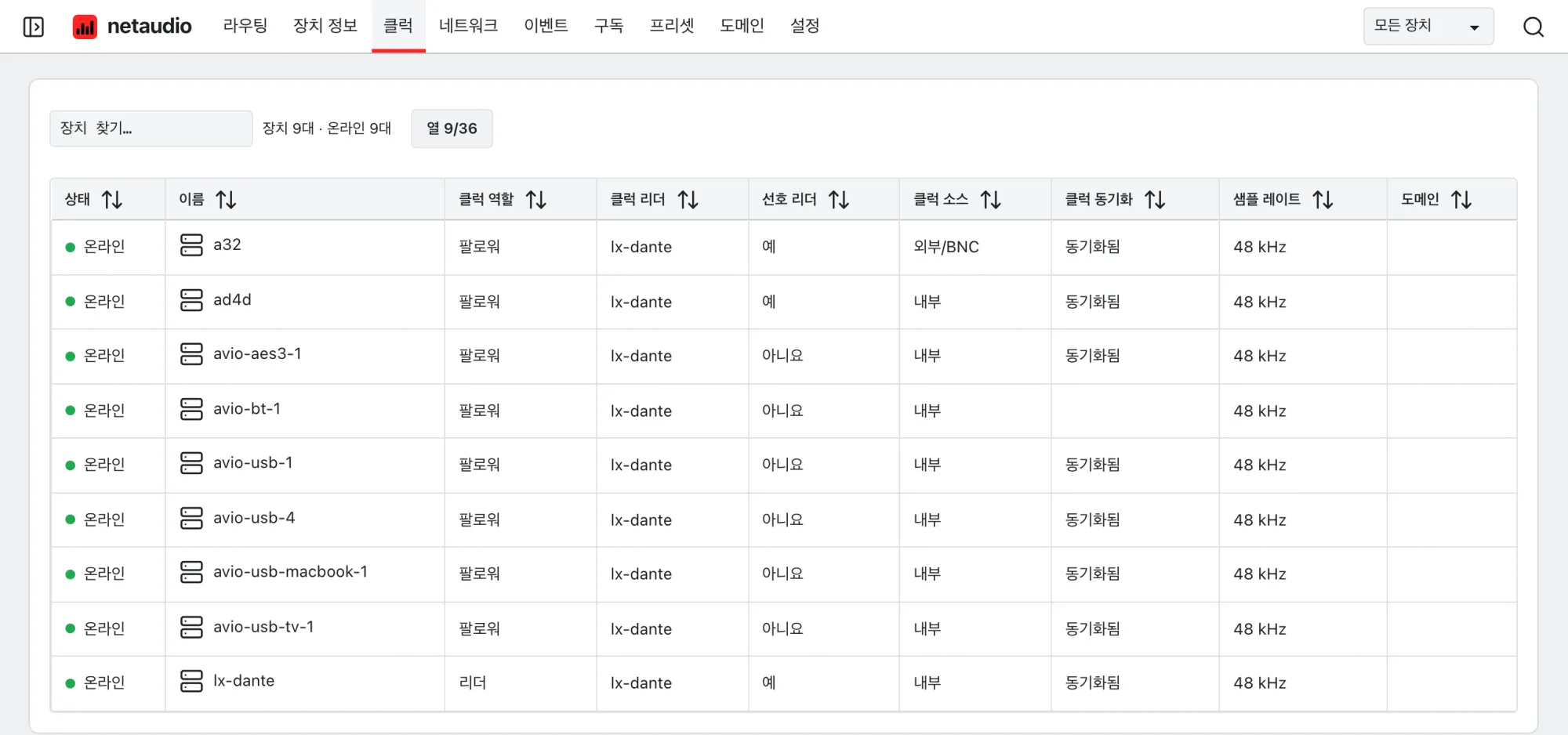The image size is (1568, 735).
Task: Open the search magnifier icon
Action: tap(1534, 27)
